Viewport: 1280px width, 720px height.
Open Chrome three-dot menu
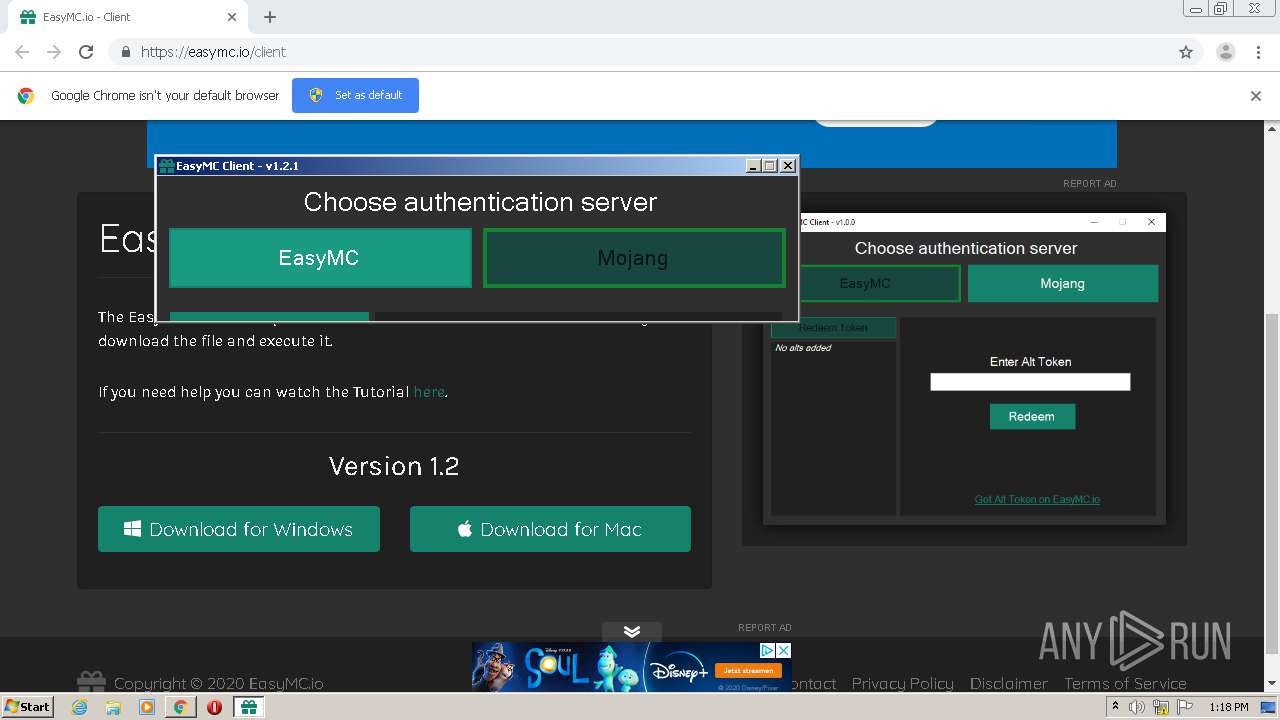pyautogui.click(x=1258, y=52)
